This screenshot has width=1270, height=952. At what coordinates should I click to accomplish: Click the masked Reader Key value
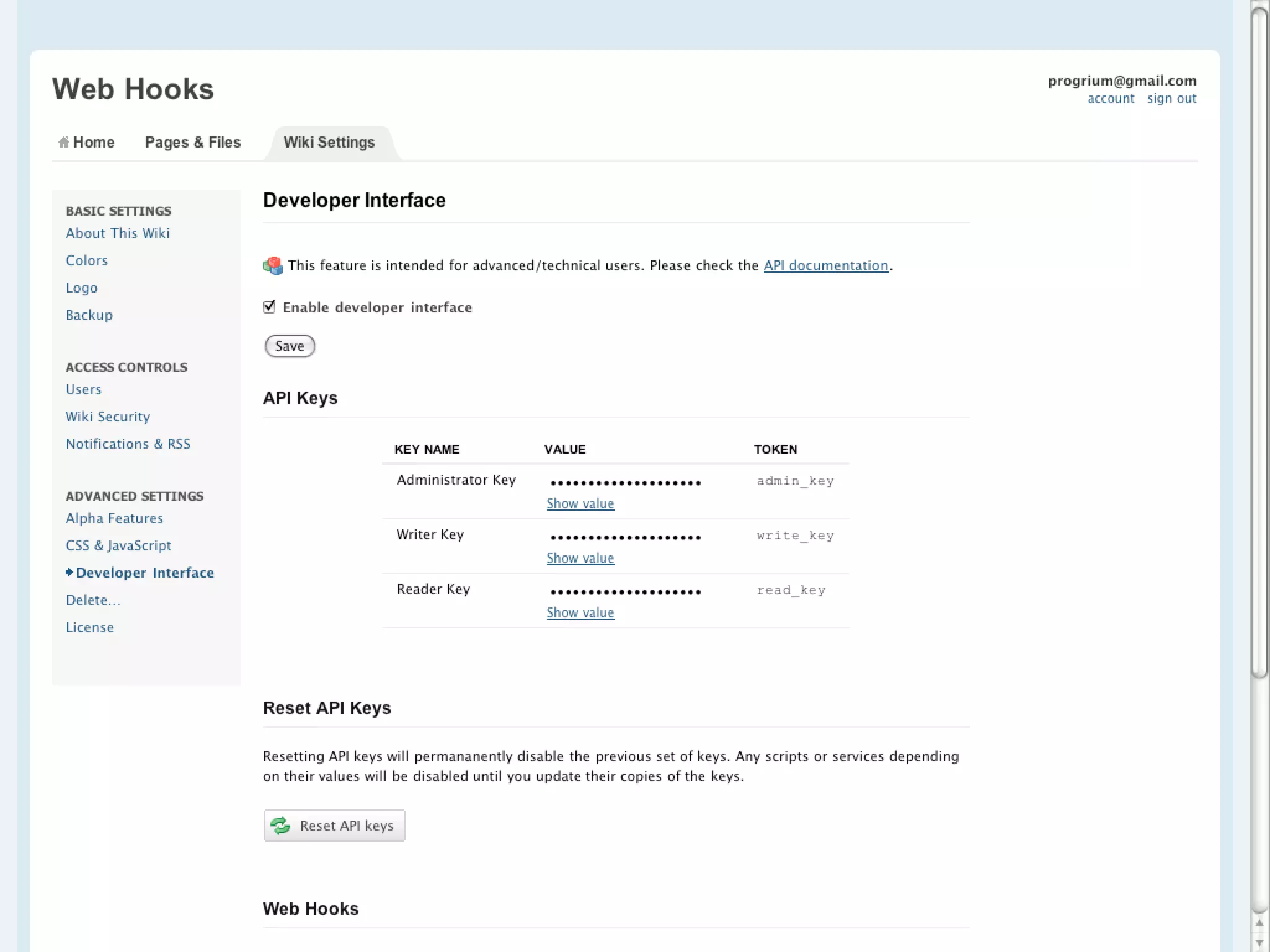pos(625,592)
